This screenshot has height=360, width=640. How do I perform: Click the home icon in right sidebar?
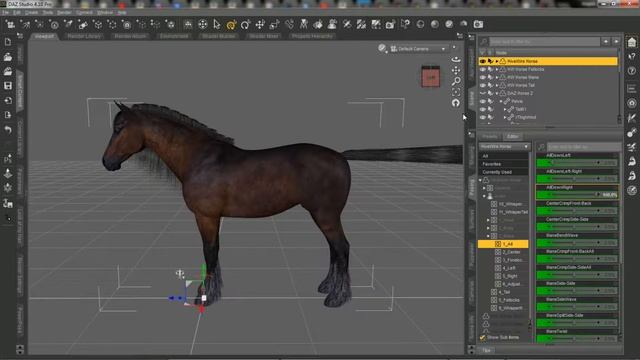click(x=632, y=42)
